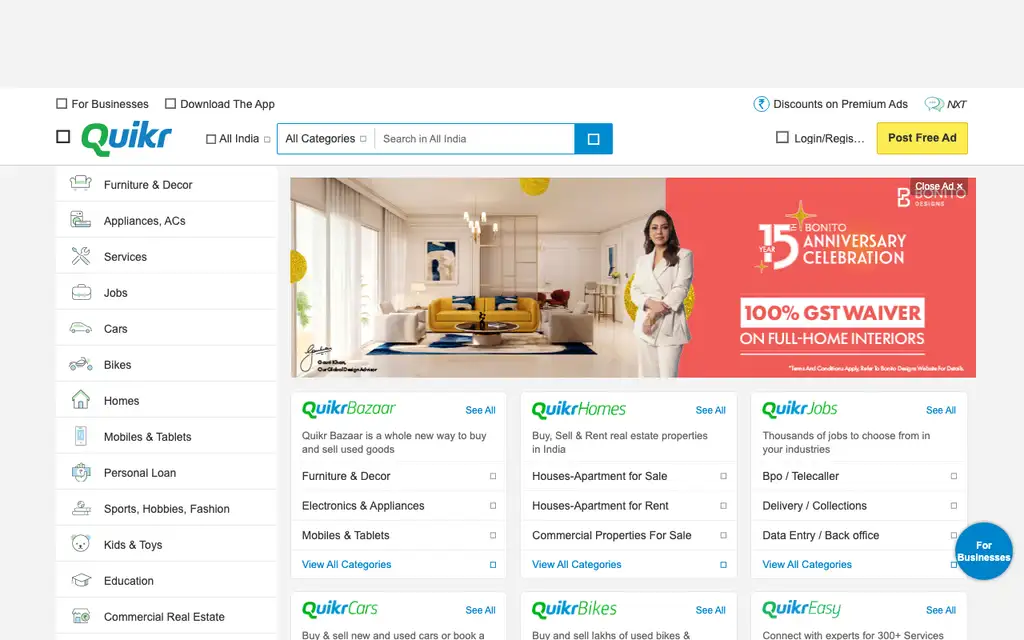Select Services in the sidebar

click(167, 256)
